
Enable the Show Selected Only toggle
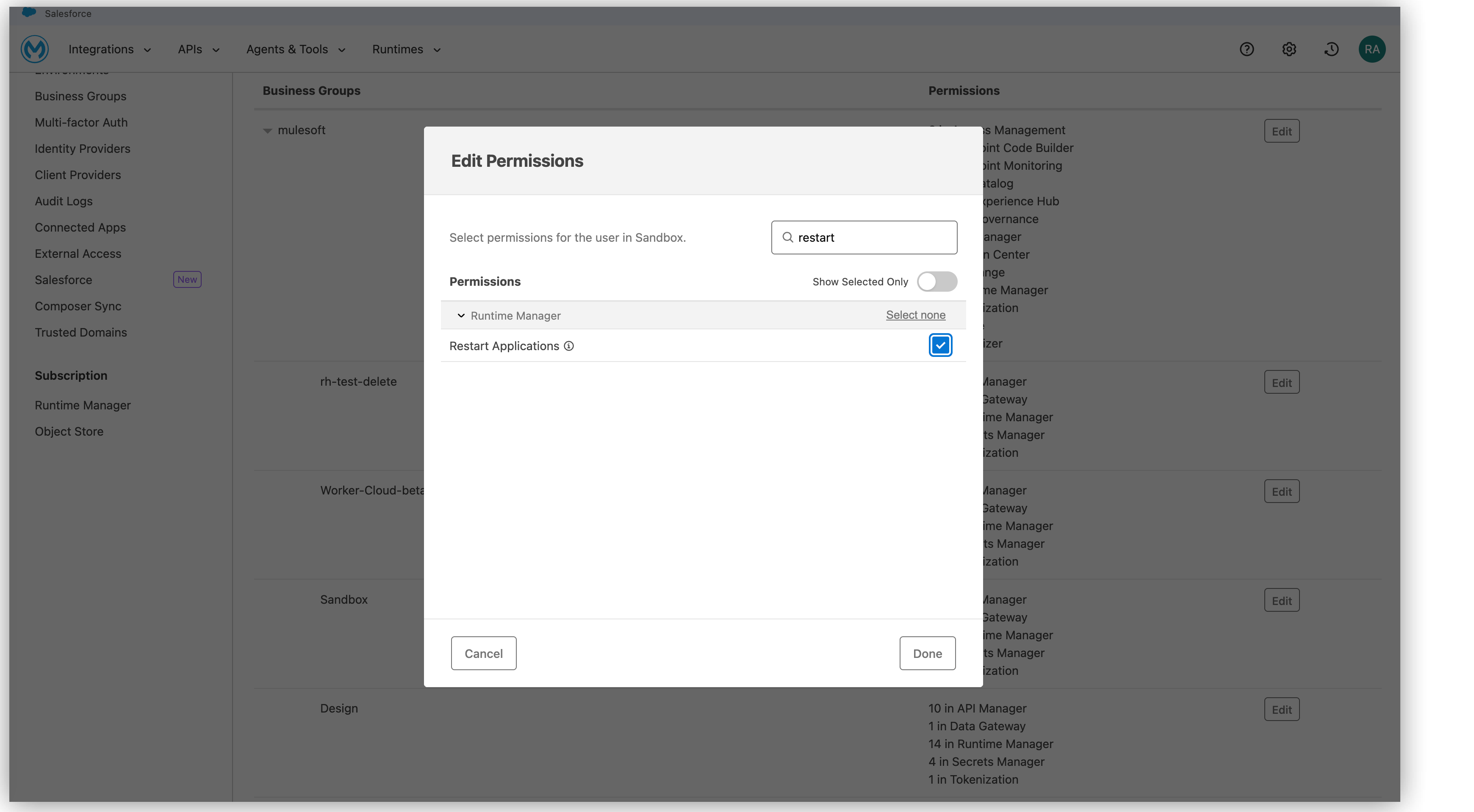[937, 282]
